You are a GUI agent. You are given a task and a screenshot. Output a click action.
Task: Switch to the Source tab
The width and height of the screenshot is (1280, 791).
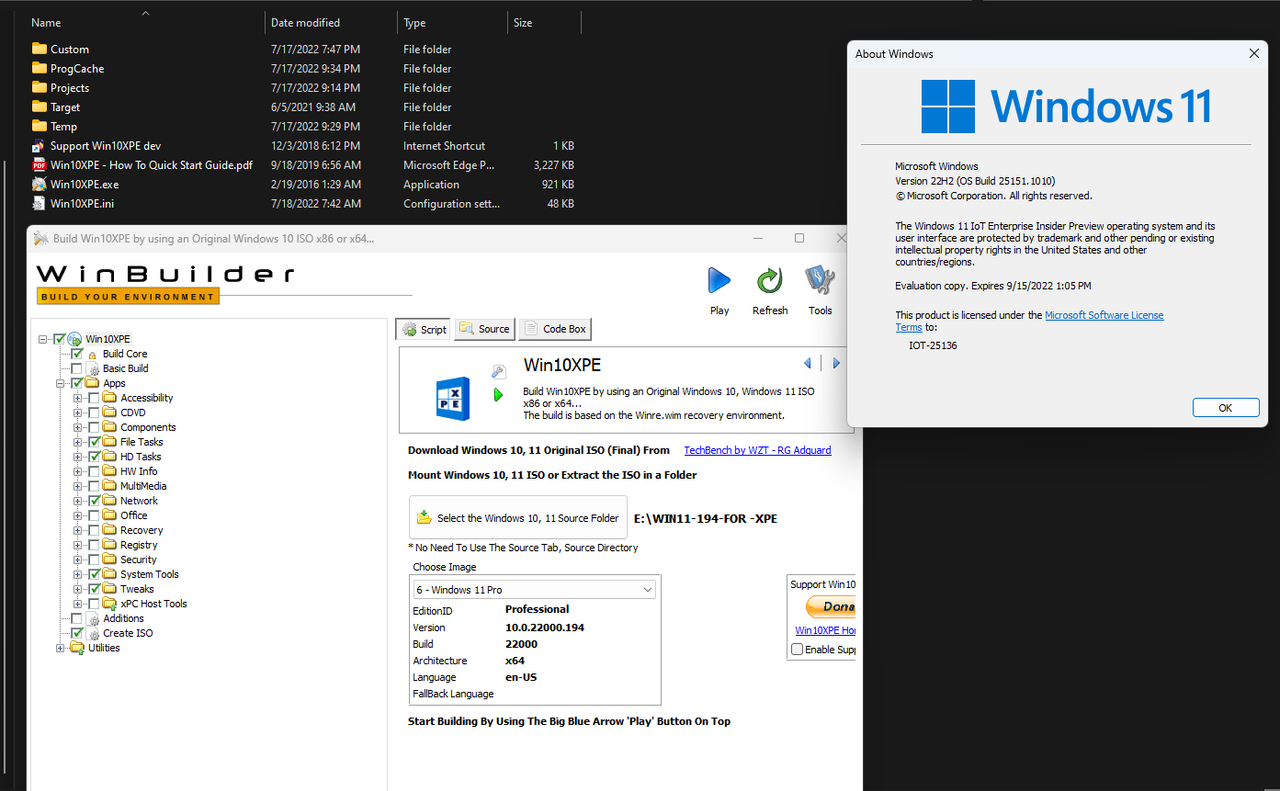pyautogui.click(x=484, y=329)
